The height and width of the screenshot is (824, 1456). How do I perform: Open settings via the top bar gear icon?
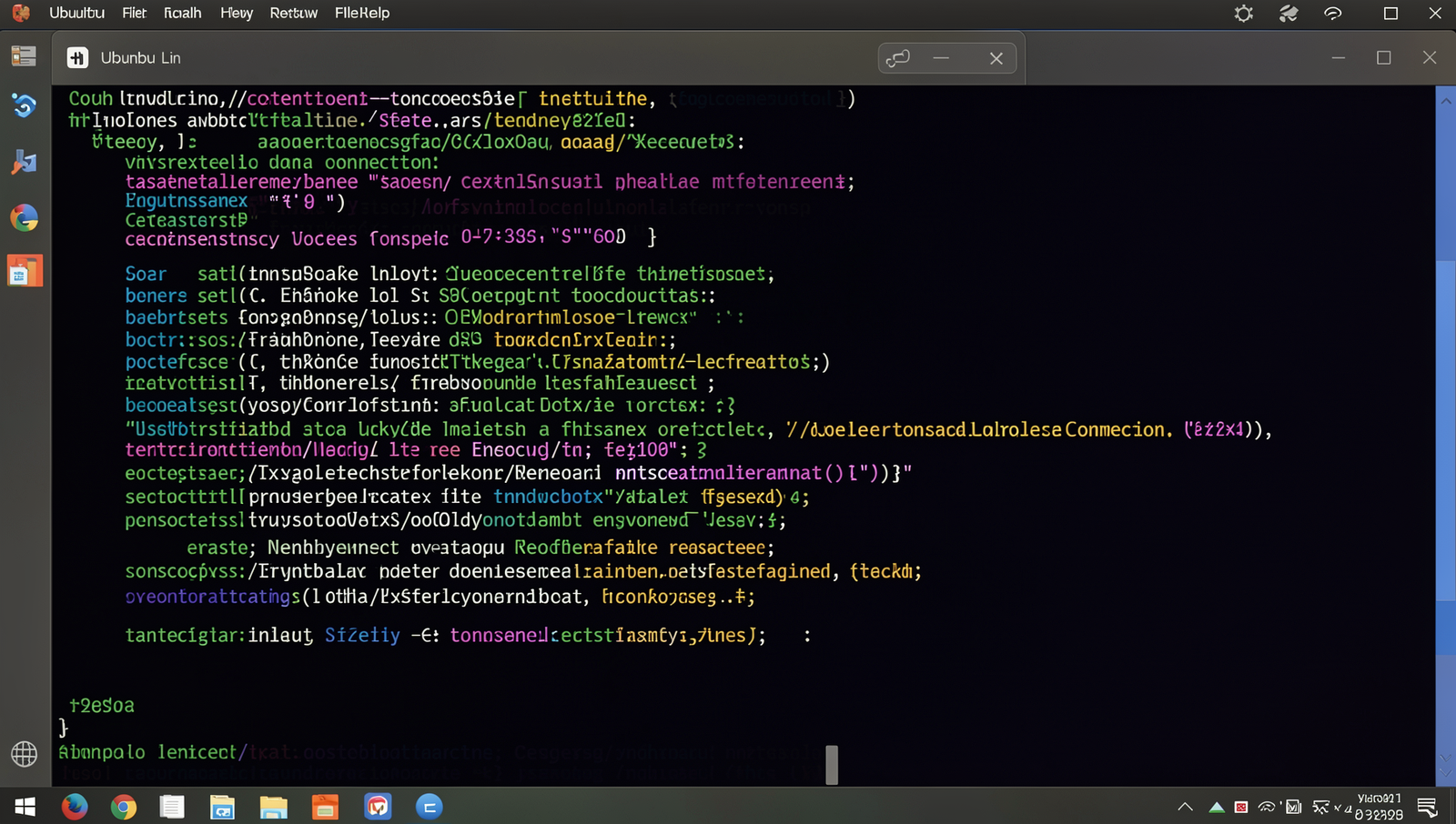coord(1244,13)
